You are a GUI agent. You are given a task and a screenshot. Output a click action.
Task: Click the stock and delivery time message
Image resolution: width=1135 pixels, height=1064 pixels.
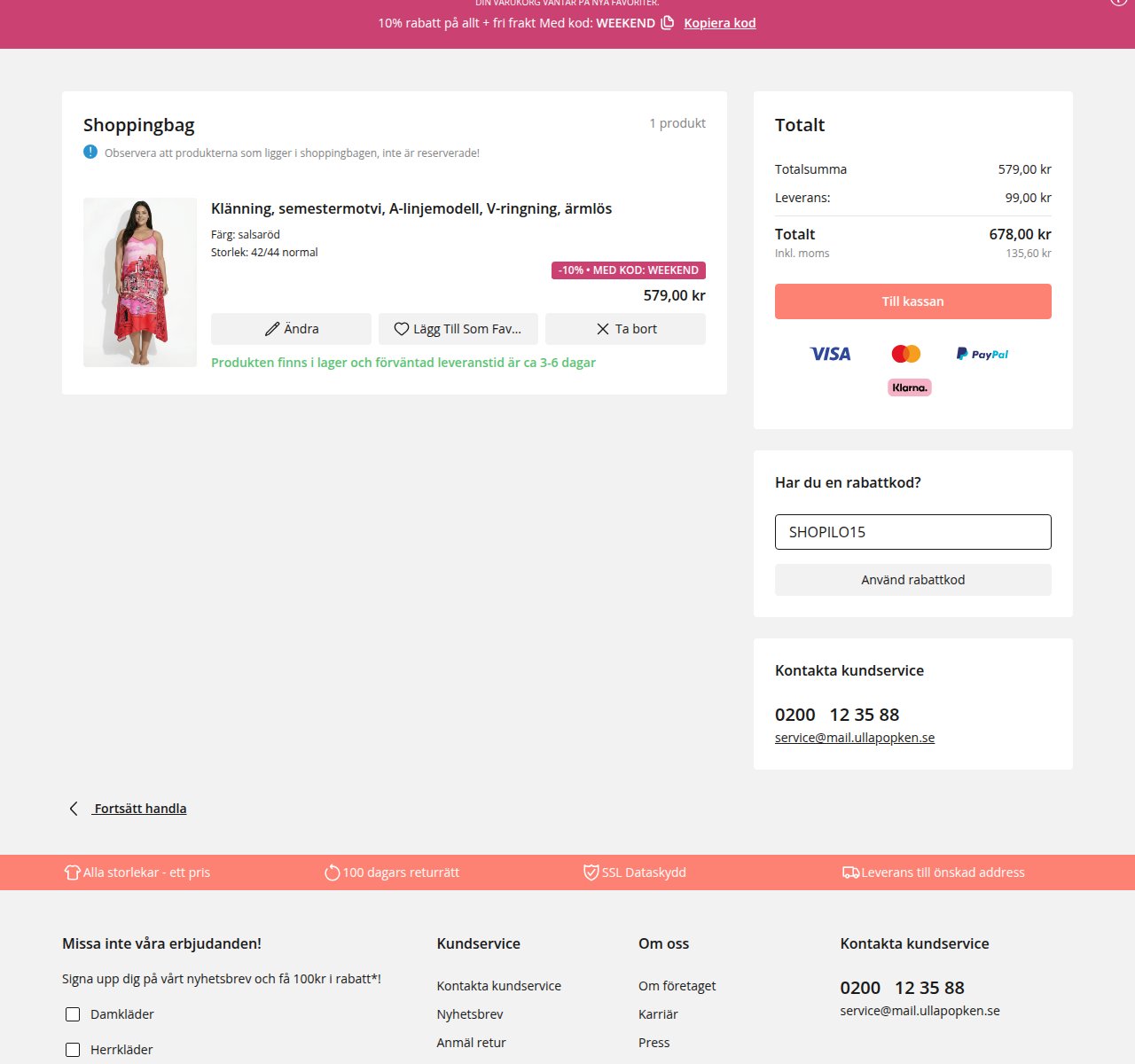pos(403,363)
